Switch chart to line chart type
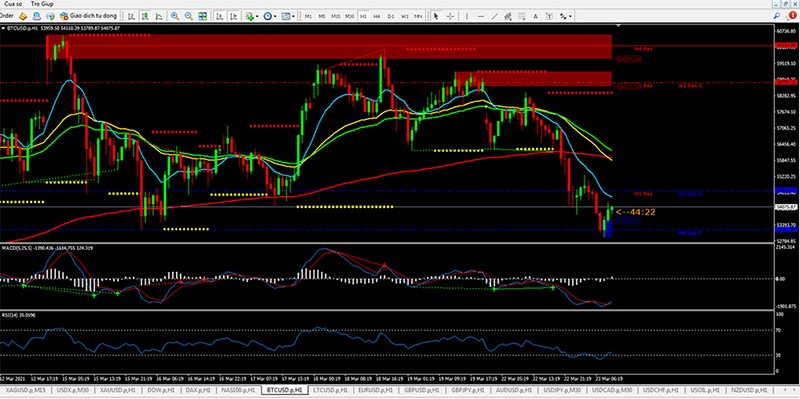Screen dimensions: 800x399 pyautogui.click(x=159, y=16)
